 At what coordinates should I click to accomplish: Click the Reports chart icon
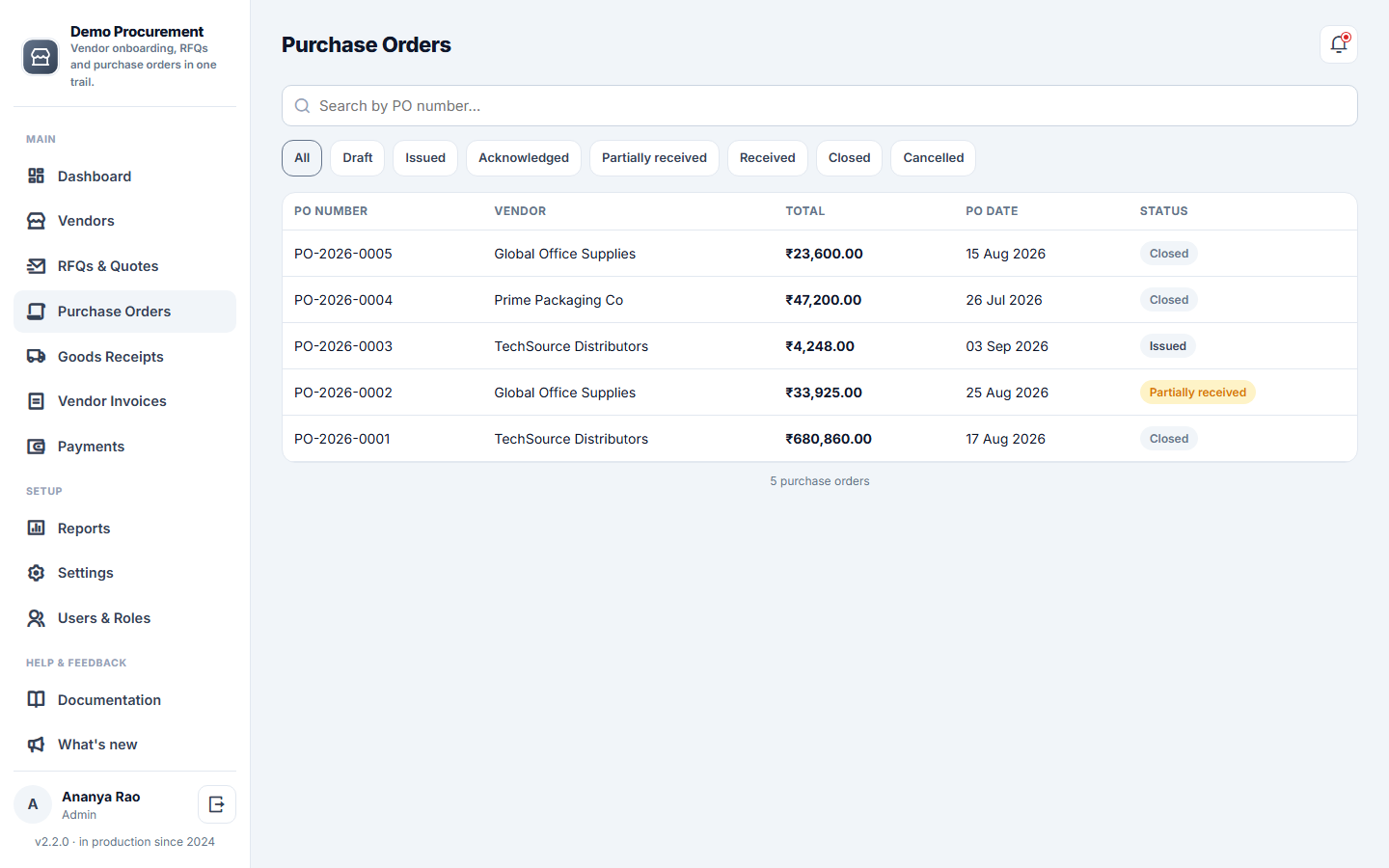click(36, 528)
